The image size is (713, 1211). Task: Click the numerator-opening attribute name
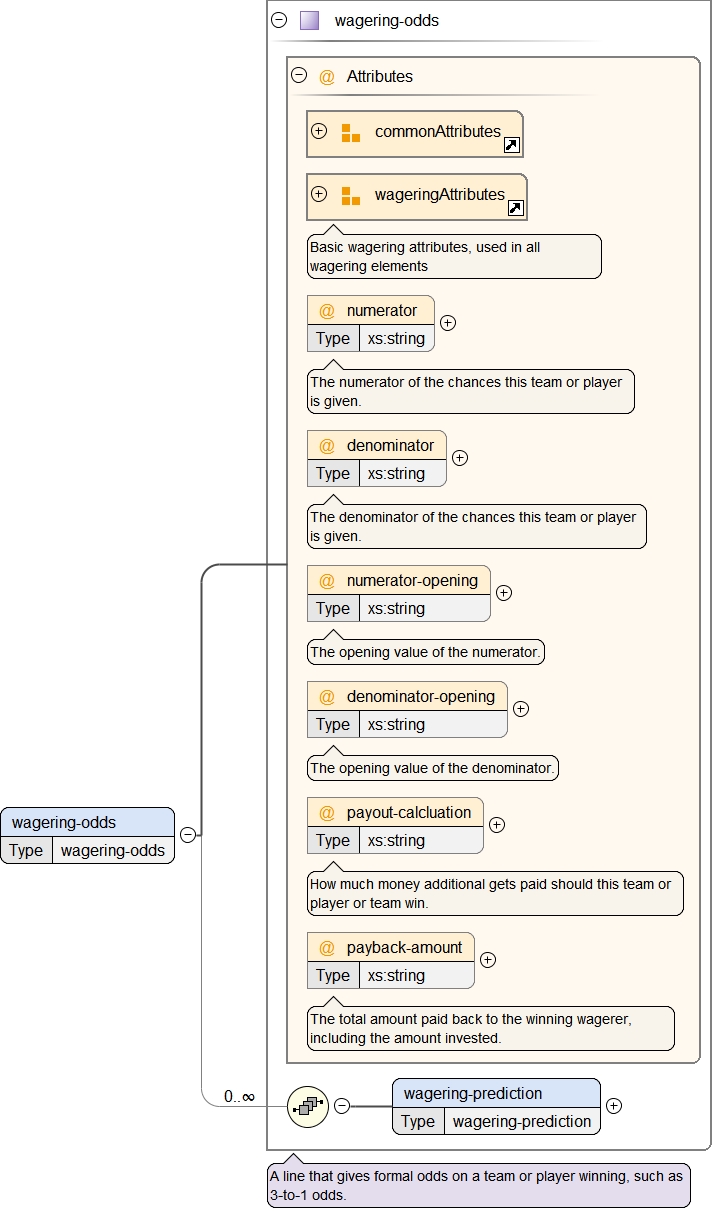412,581
